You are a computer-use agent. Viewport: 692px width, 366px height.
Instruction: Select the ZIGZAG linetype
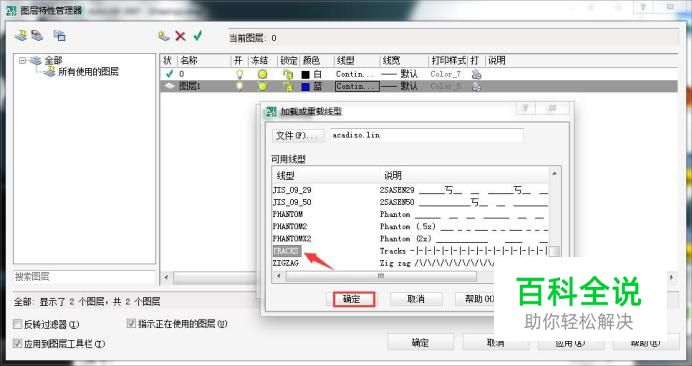pyautogui.click(x=286, y=263)
